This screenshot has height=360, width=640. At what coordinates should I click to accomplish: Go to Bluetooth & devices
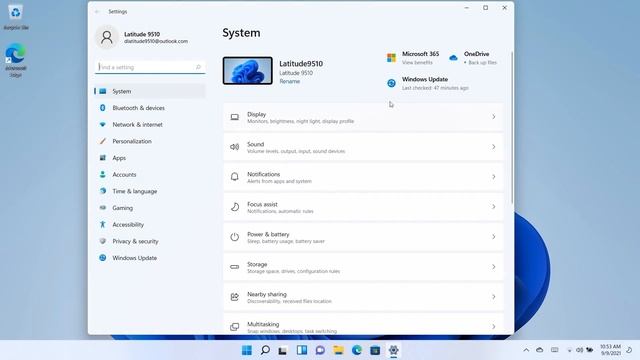150,108
